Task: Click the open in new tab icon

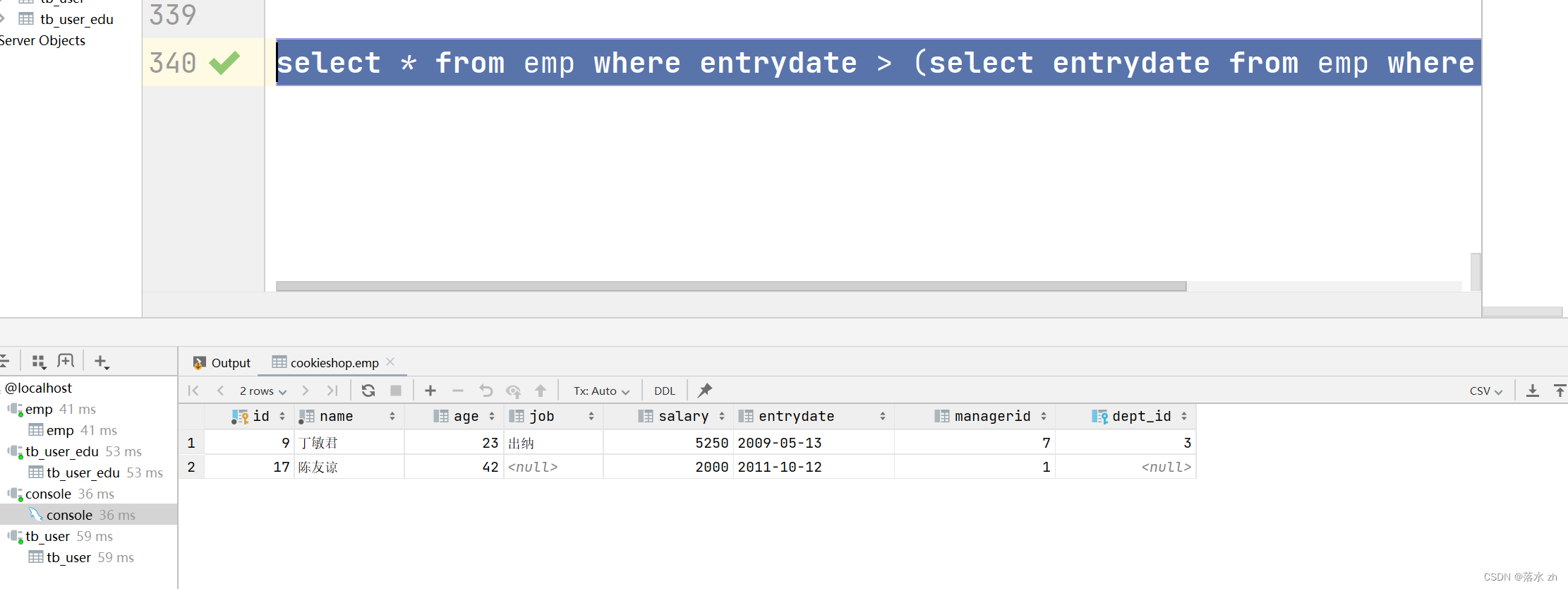Action: tap(66, 361)
